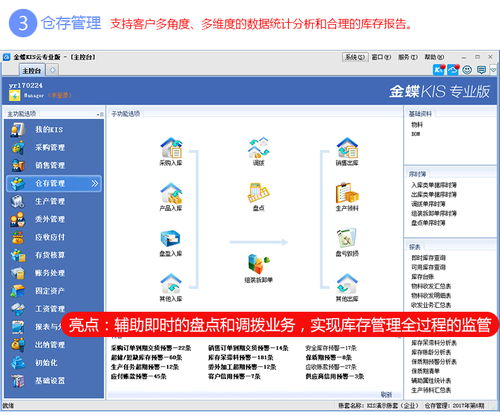Screen dimensions: 500x418
Task: Open the 盘盈入库 icon
Action: [x=171, y=243]
